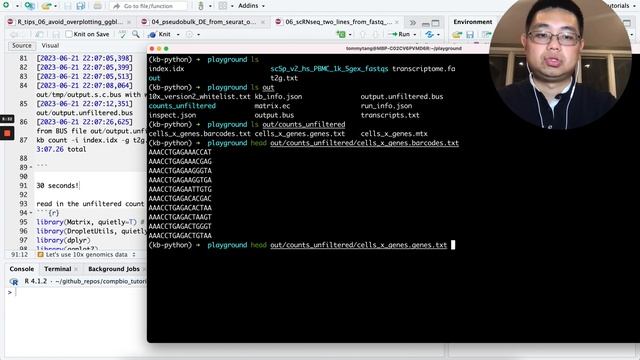This screenshot has height=360, width=640.
Task: Click the spell check ABC icon
Action: 122,35
